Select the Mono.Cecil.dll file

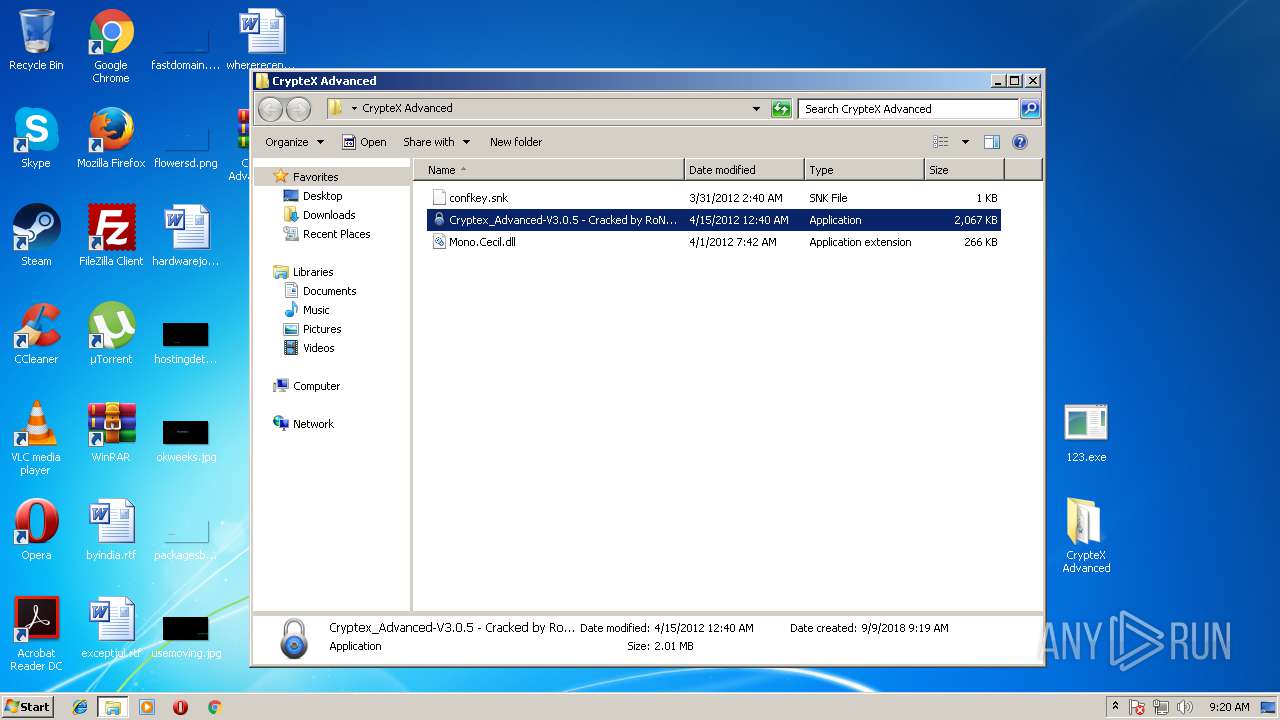(x=714, y=242)
